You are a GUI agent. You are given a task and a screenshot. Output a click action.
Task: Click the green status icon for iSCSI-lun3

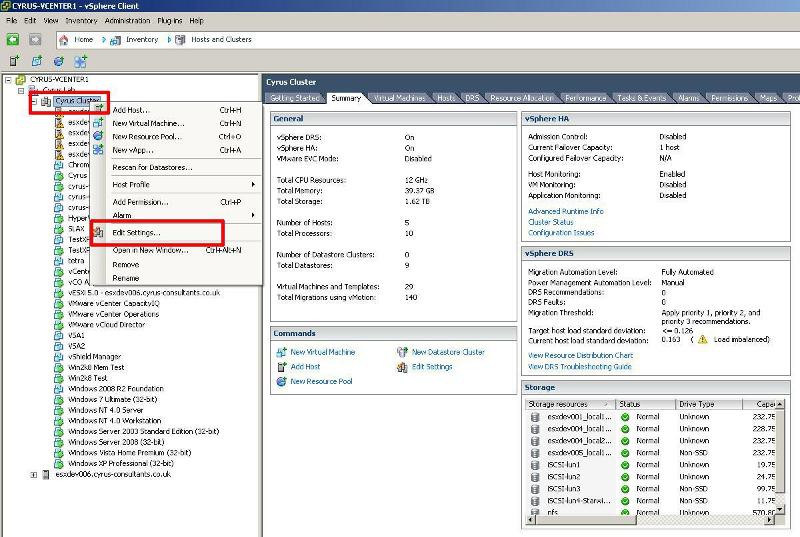(625, 489)
